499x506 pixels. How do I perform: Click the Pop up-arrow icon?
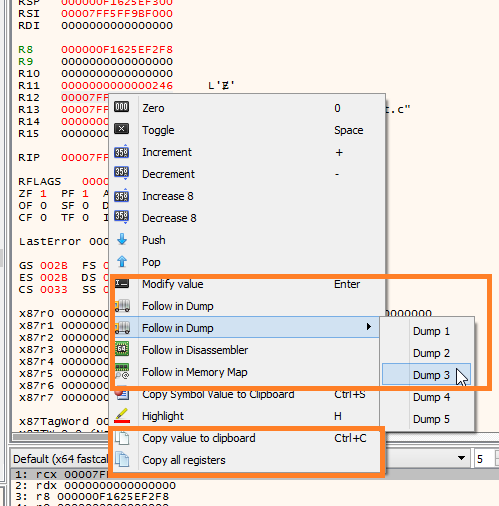(122, 262)
